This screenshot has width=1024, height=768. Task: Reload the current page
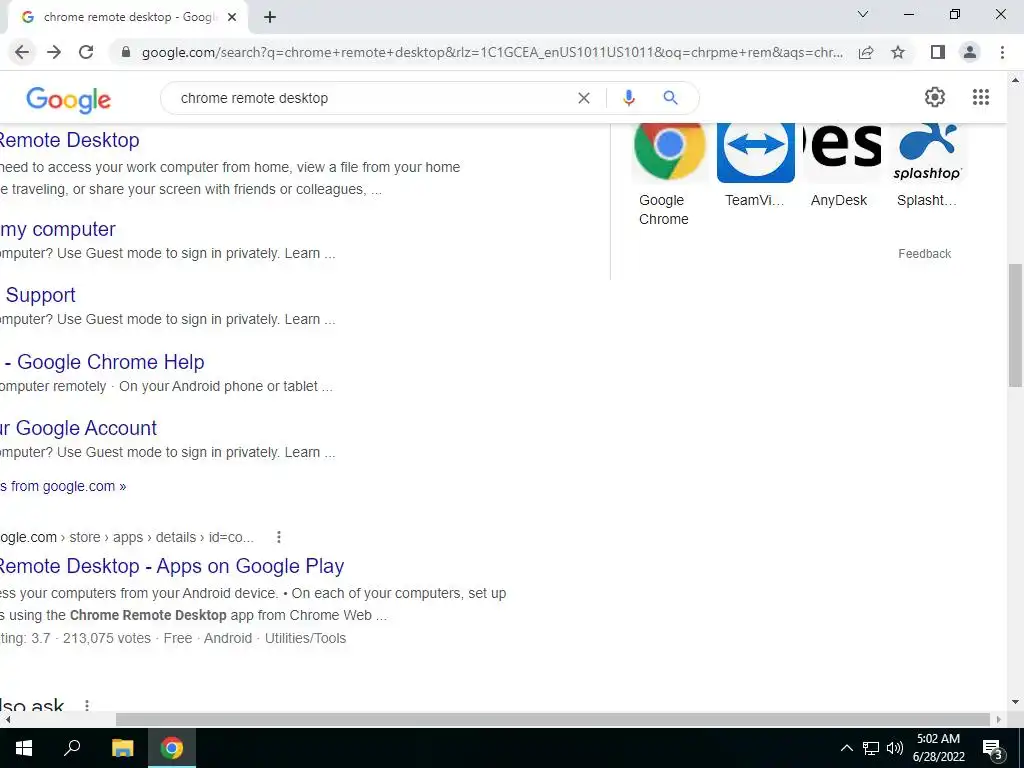[86, 52]
